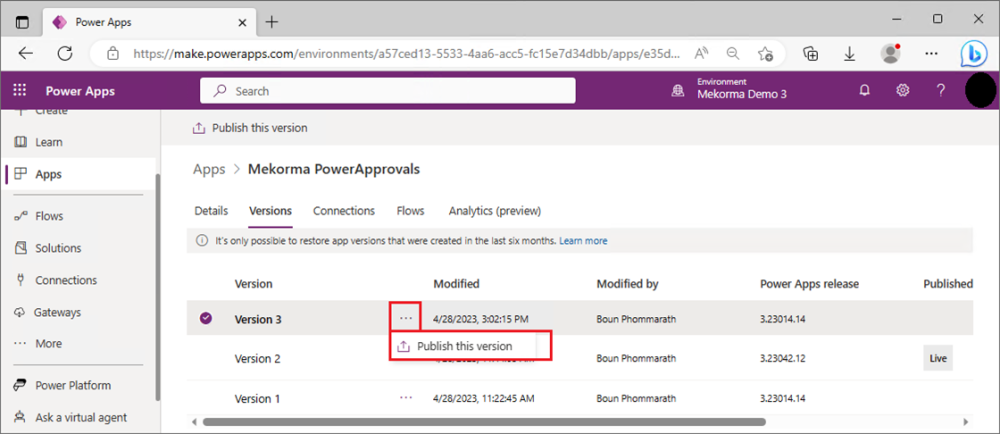Toggle the Version 3 row selection checkmark
The height and width of the screenshot is (434, 1000).
coord(206,319)
